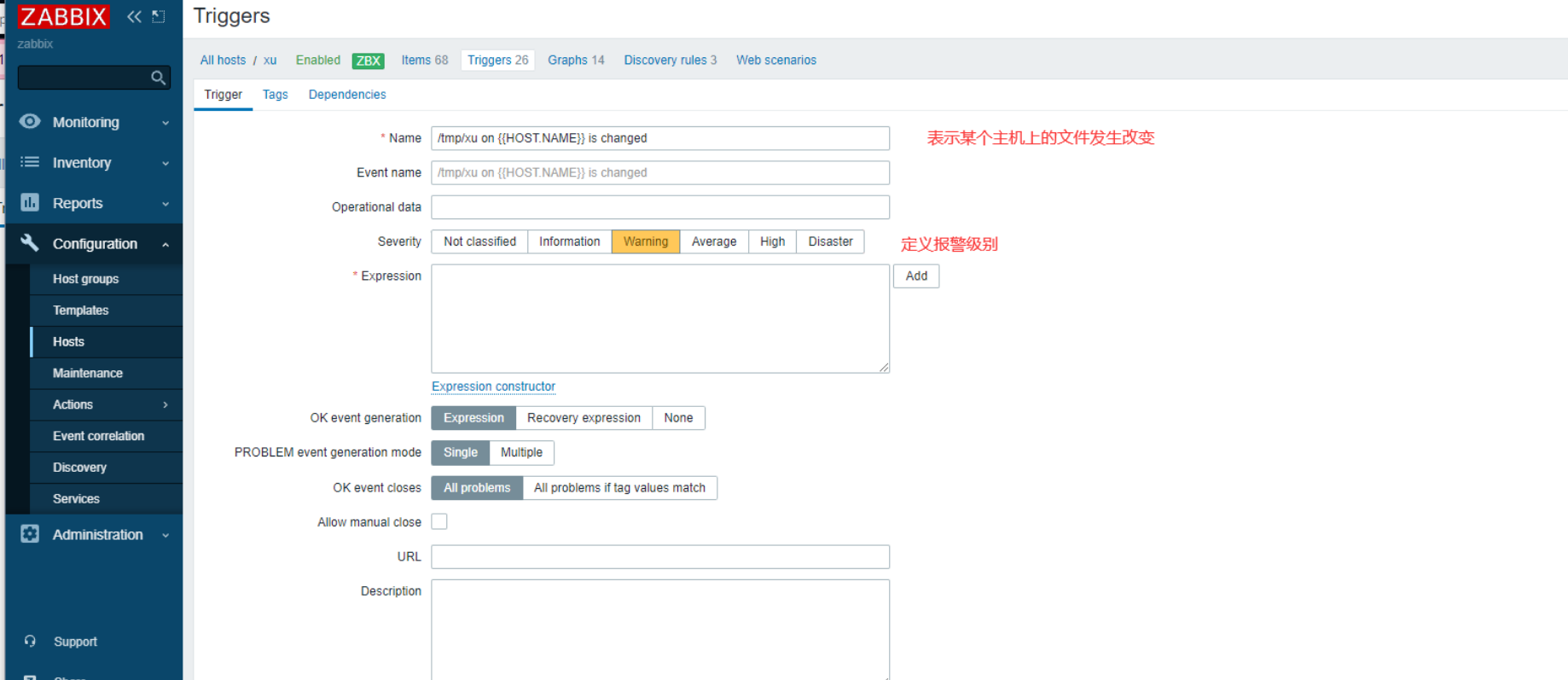Viewport: 1568px width, 680px height.
Task: Click the ZBX availability badge
Action: coord(369,61)
